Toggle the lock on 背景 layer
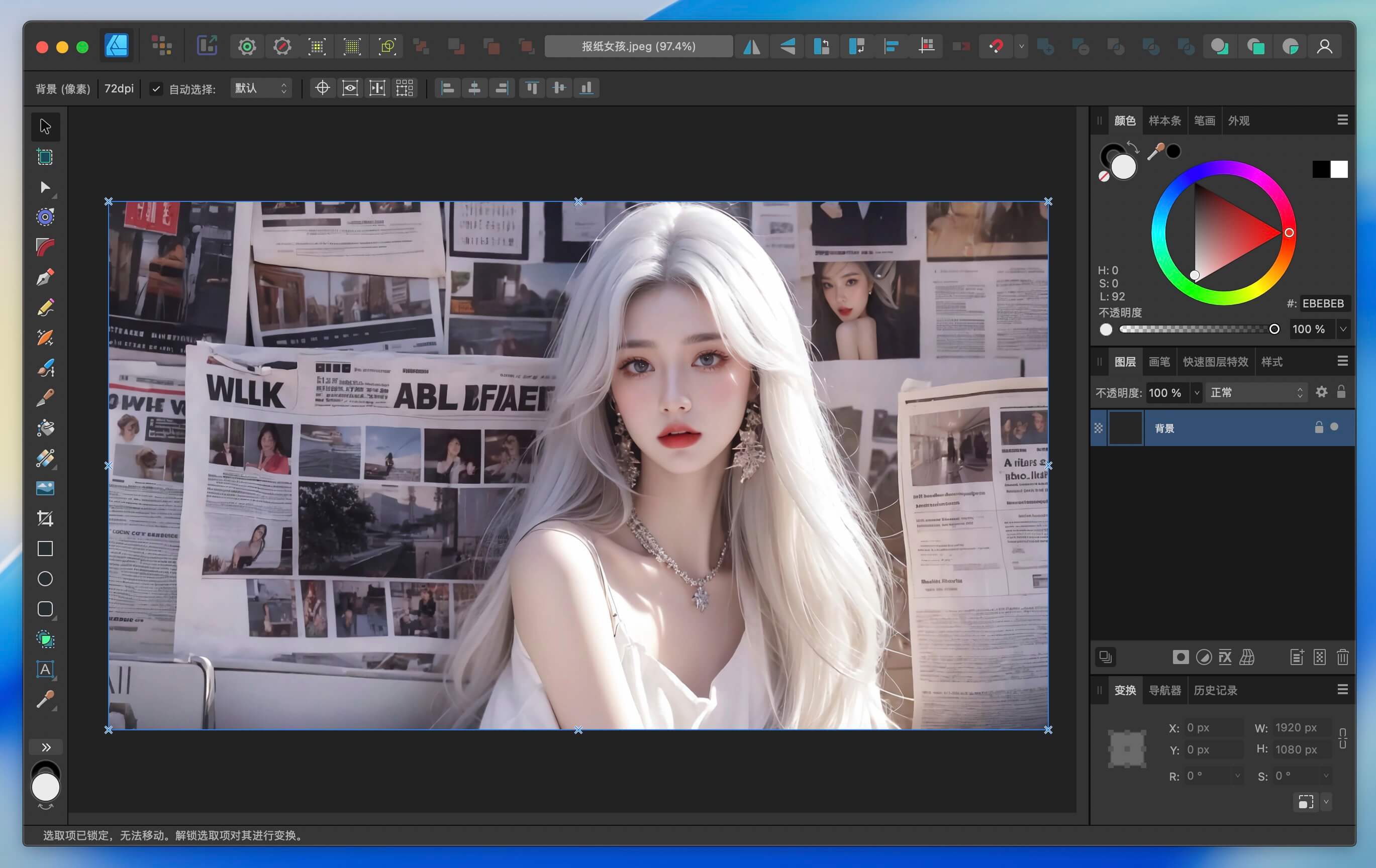Viewport: 1376px width, 868px height. [1319, 427]
